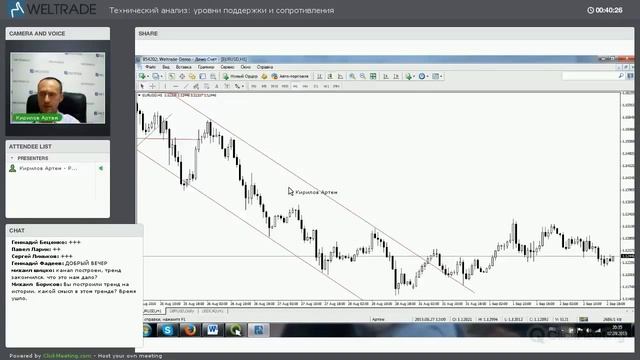Open the Navigator star-folder icon
Viewport: 640px width, 360px height.
192,76
